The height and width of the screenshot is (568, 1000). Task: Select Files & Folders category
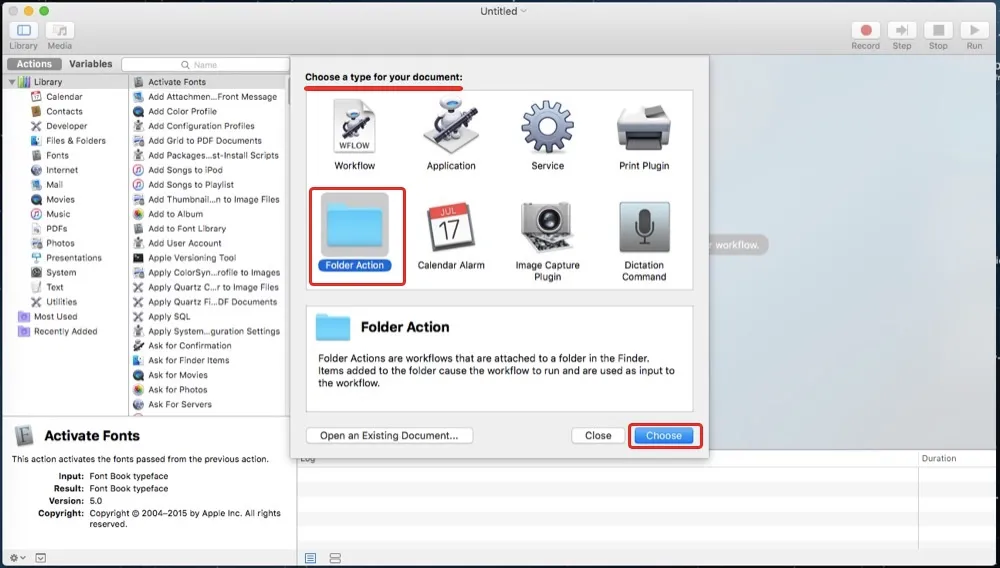[x=75, y=140]
